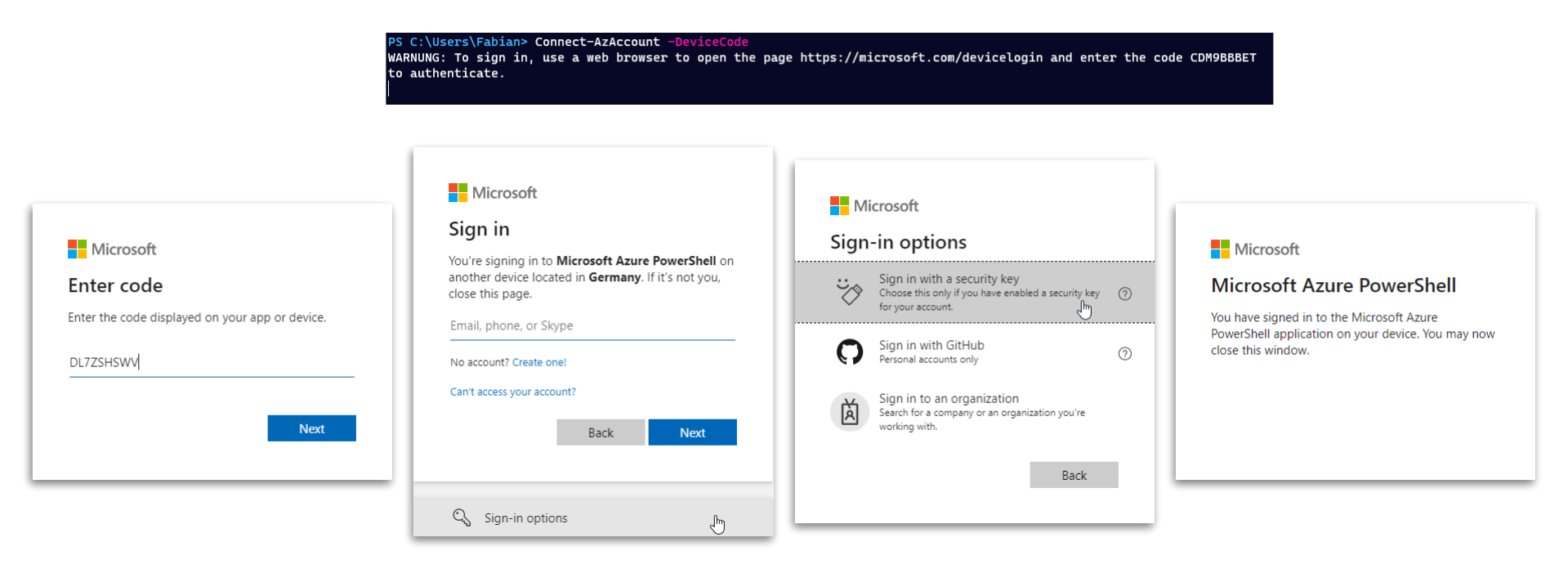Click the organization badge icon
Viewport: 1568px width, 569px height.
click(x=850, y=411)
